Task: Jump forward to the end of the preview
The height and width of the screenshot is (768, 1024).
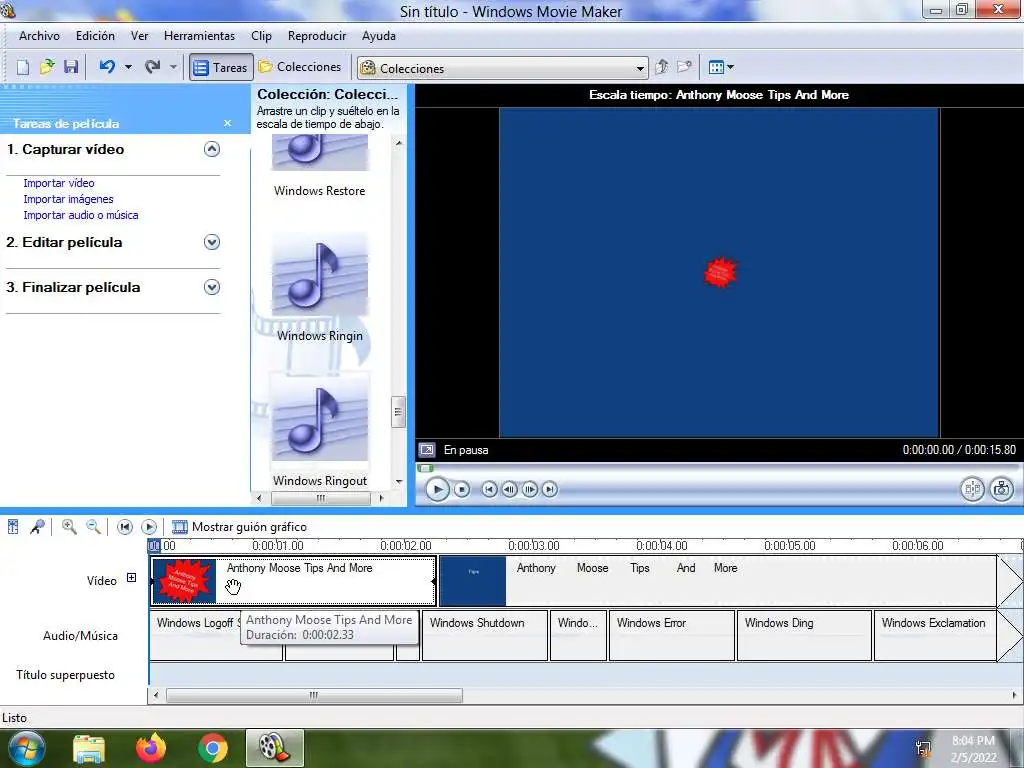Action: pos(550,489)
